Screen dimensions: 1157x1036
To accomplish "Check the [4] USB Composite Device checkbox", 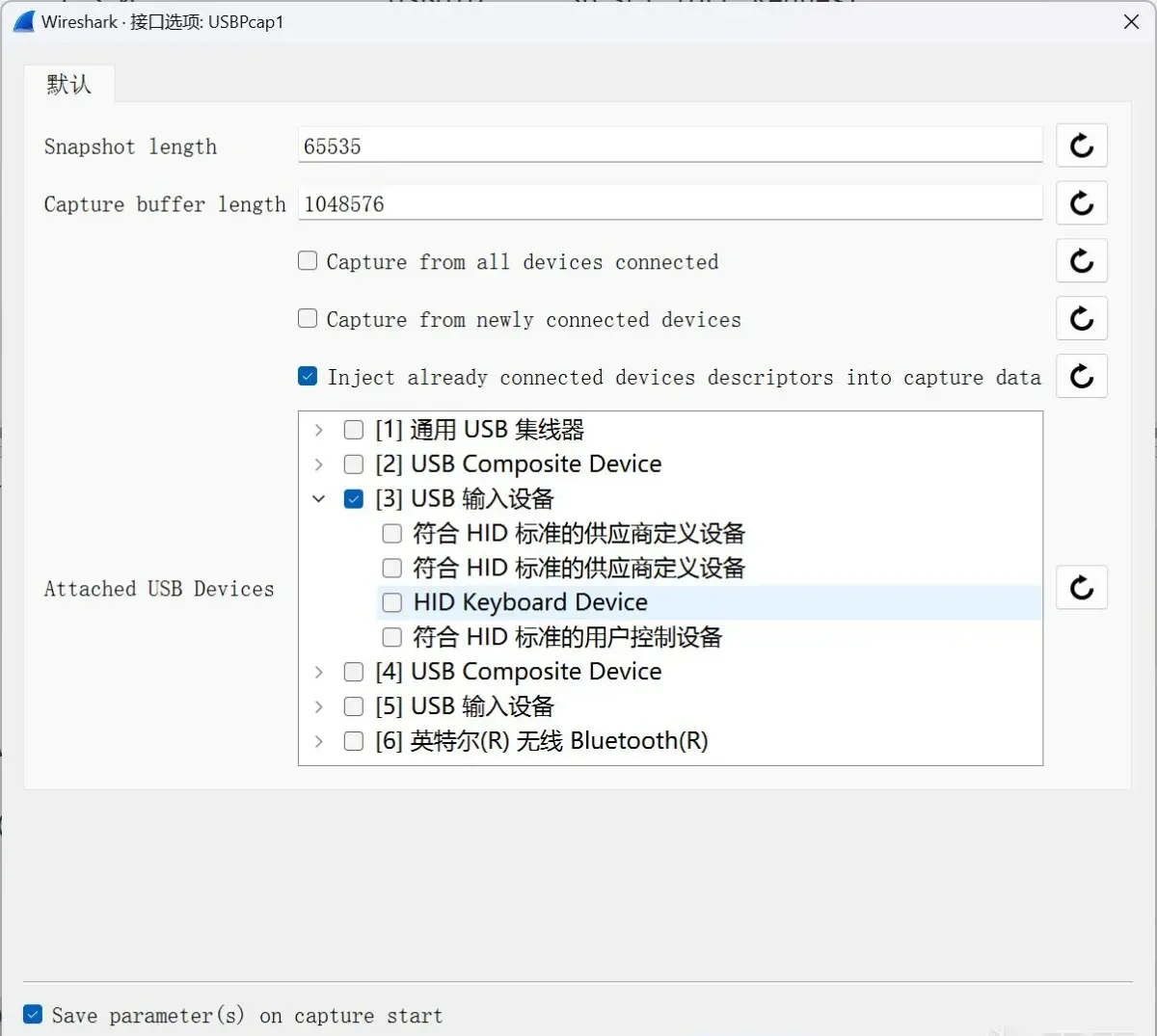I will point(354,672).
